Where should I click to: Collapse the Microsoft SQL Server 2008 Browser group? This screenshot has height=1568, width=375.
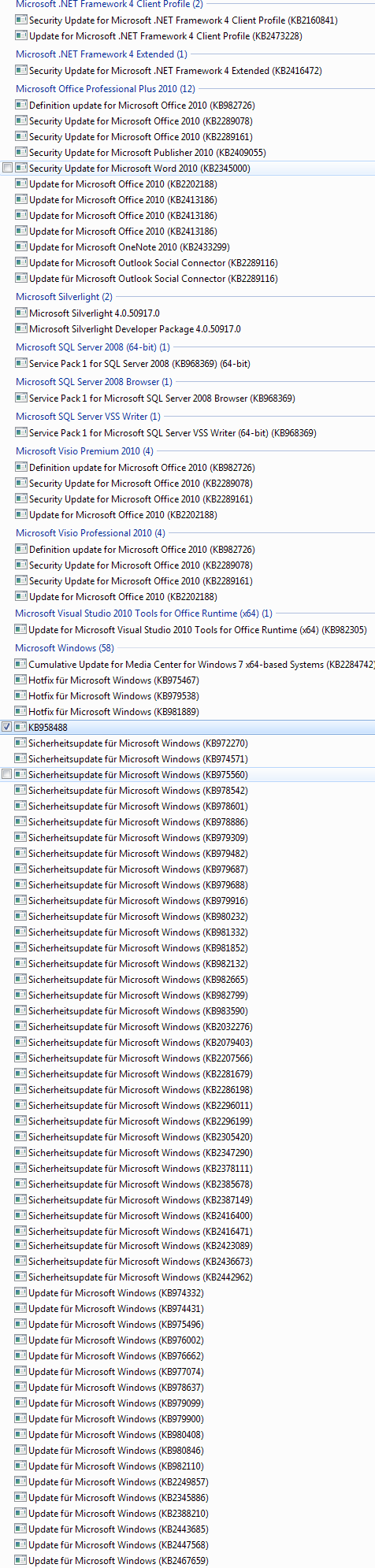94,382
